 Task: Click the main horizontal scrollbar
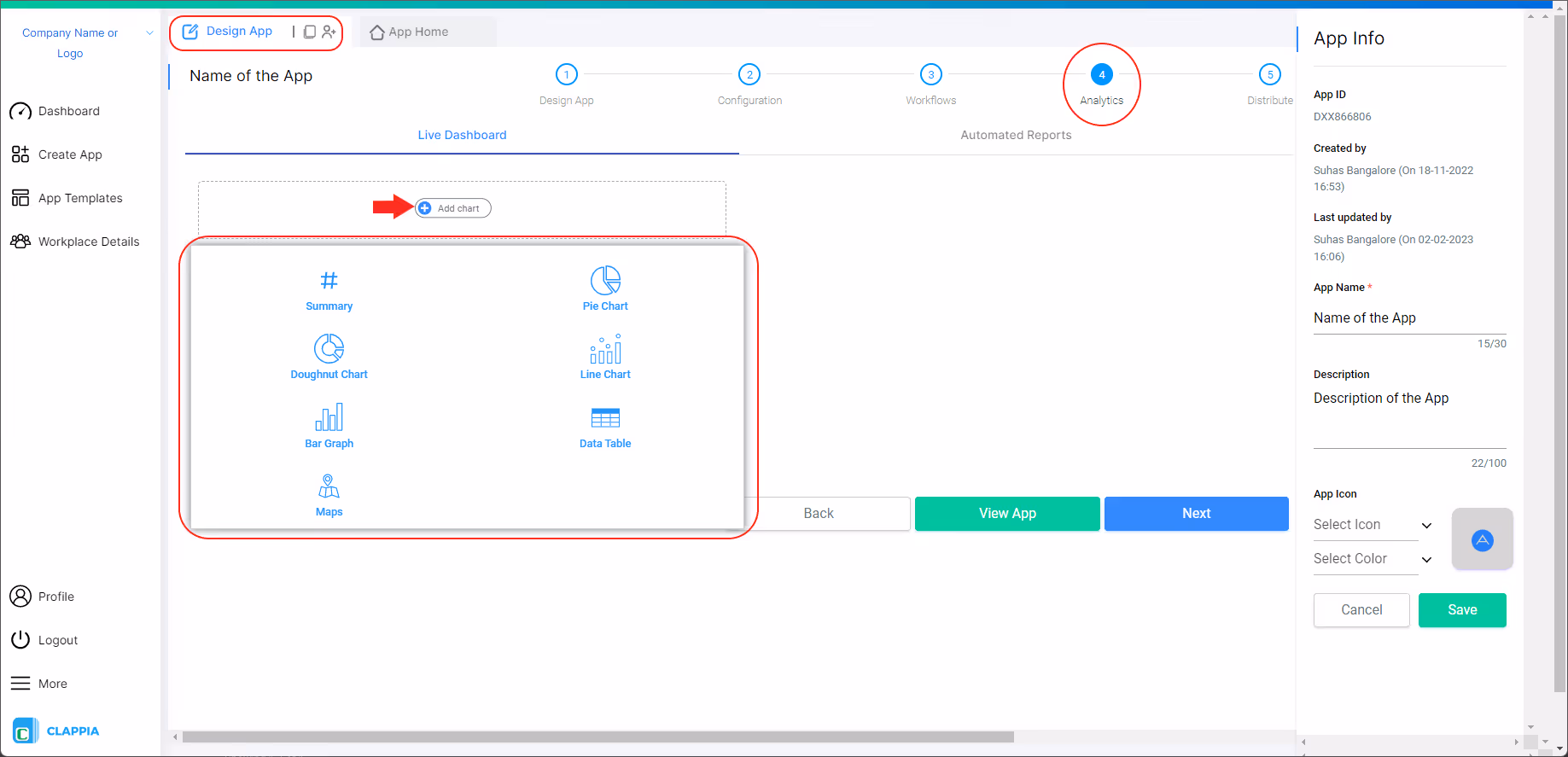597,737
